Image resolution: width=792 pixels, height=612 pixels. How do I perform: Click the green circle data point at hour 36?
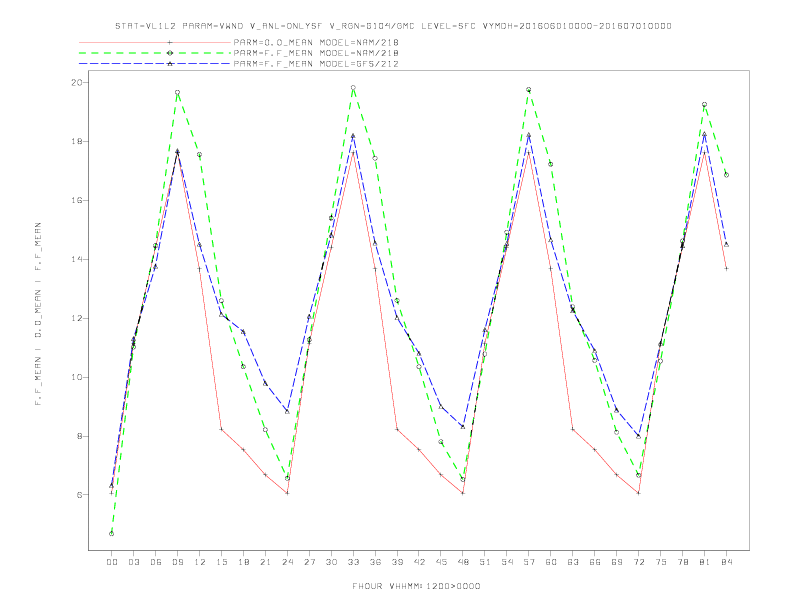coord(375,159)
